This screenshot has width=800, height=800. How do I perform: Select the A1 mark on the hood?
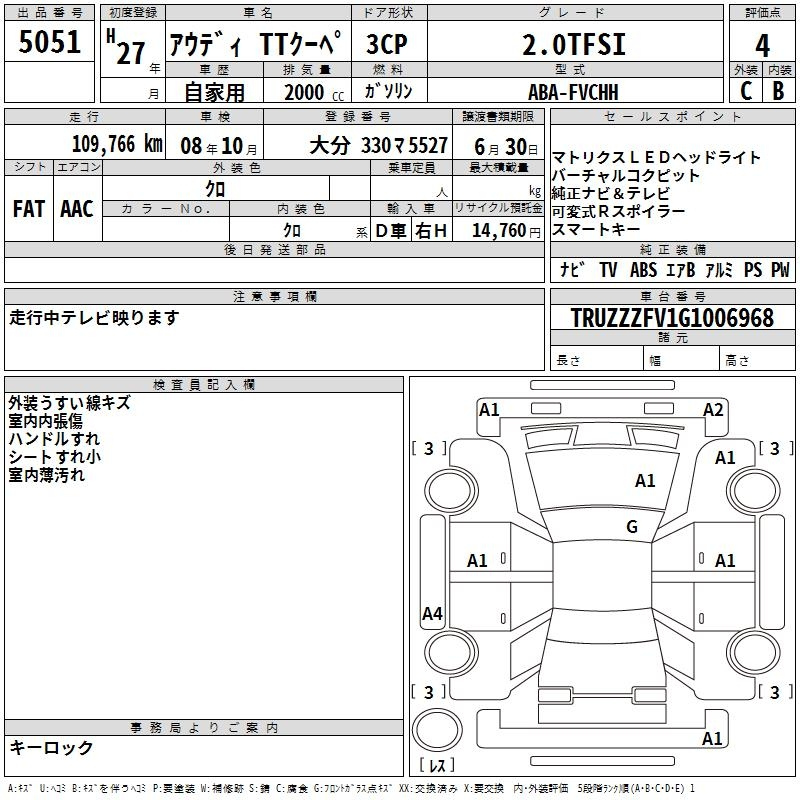pos(645,480)
